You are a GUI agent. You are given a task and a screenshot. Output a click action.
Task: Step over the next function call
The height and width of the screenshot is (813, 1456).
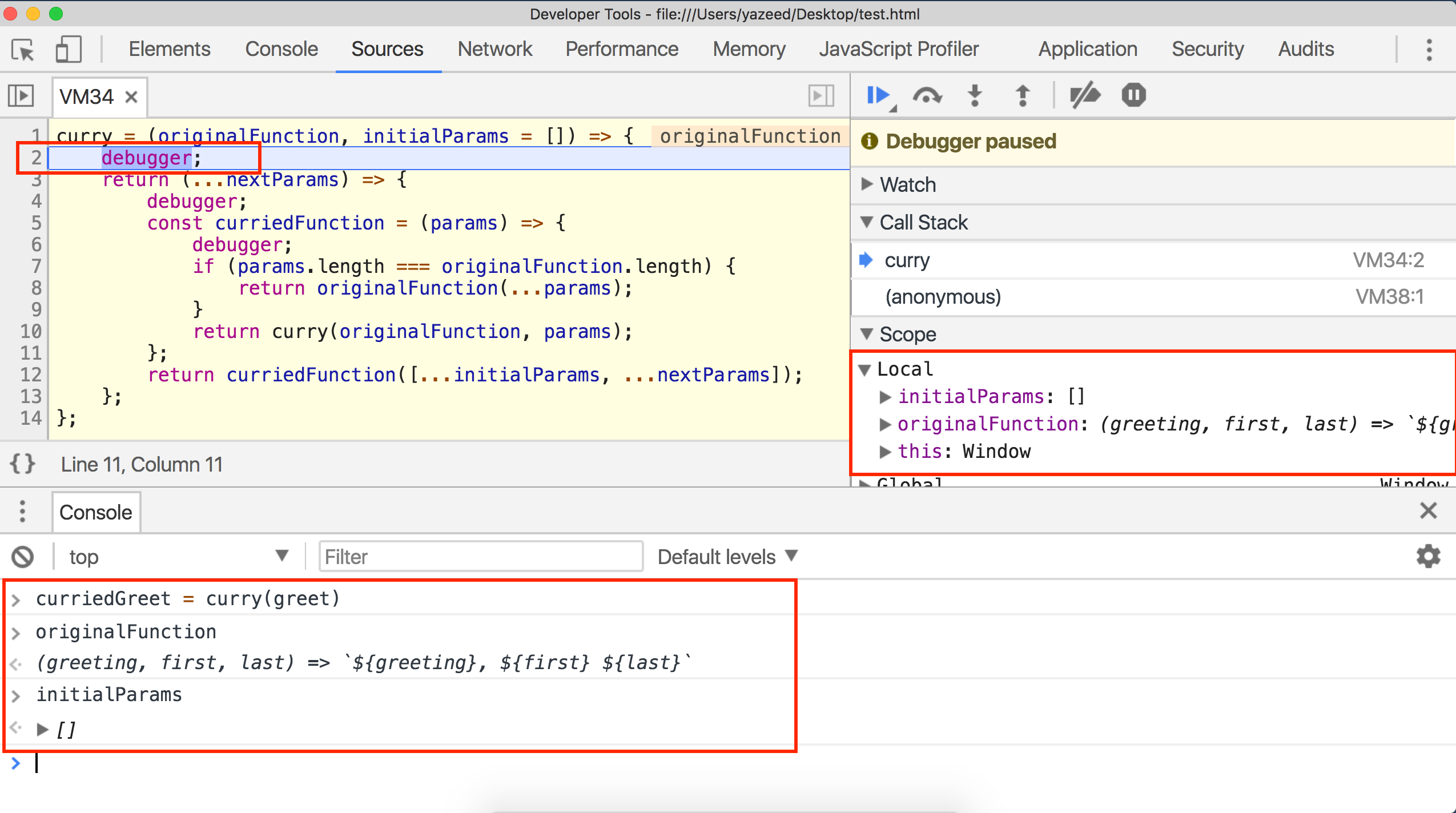click(926, 95)
